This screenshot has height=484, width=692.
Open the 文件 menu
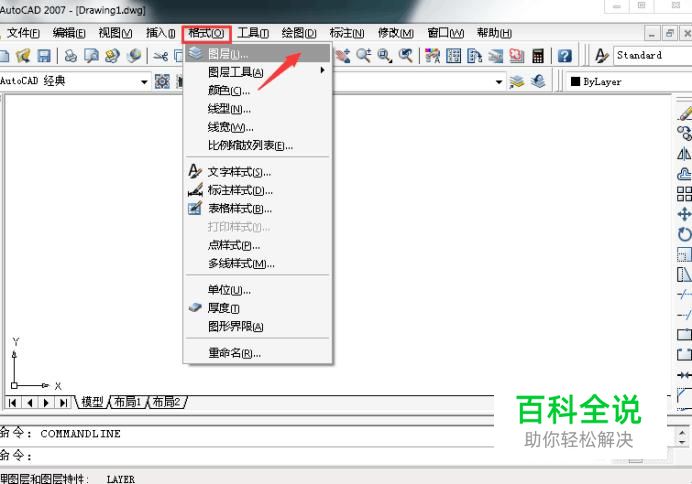[x=23, y=33]
